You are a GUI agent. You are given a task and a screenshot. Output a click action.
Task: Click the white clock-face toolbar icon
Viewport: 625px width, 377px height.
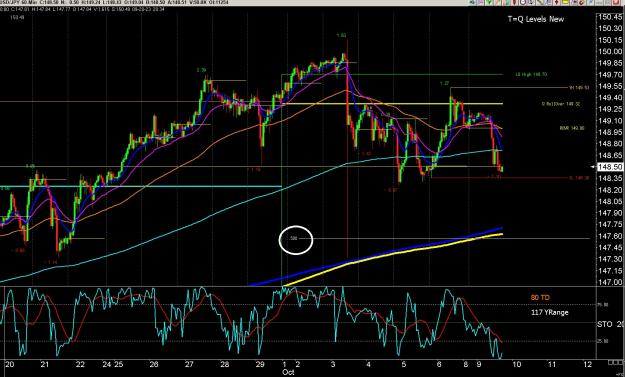[x=523, y=2]
